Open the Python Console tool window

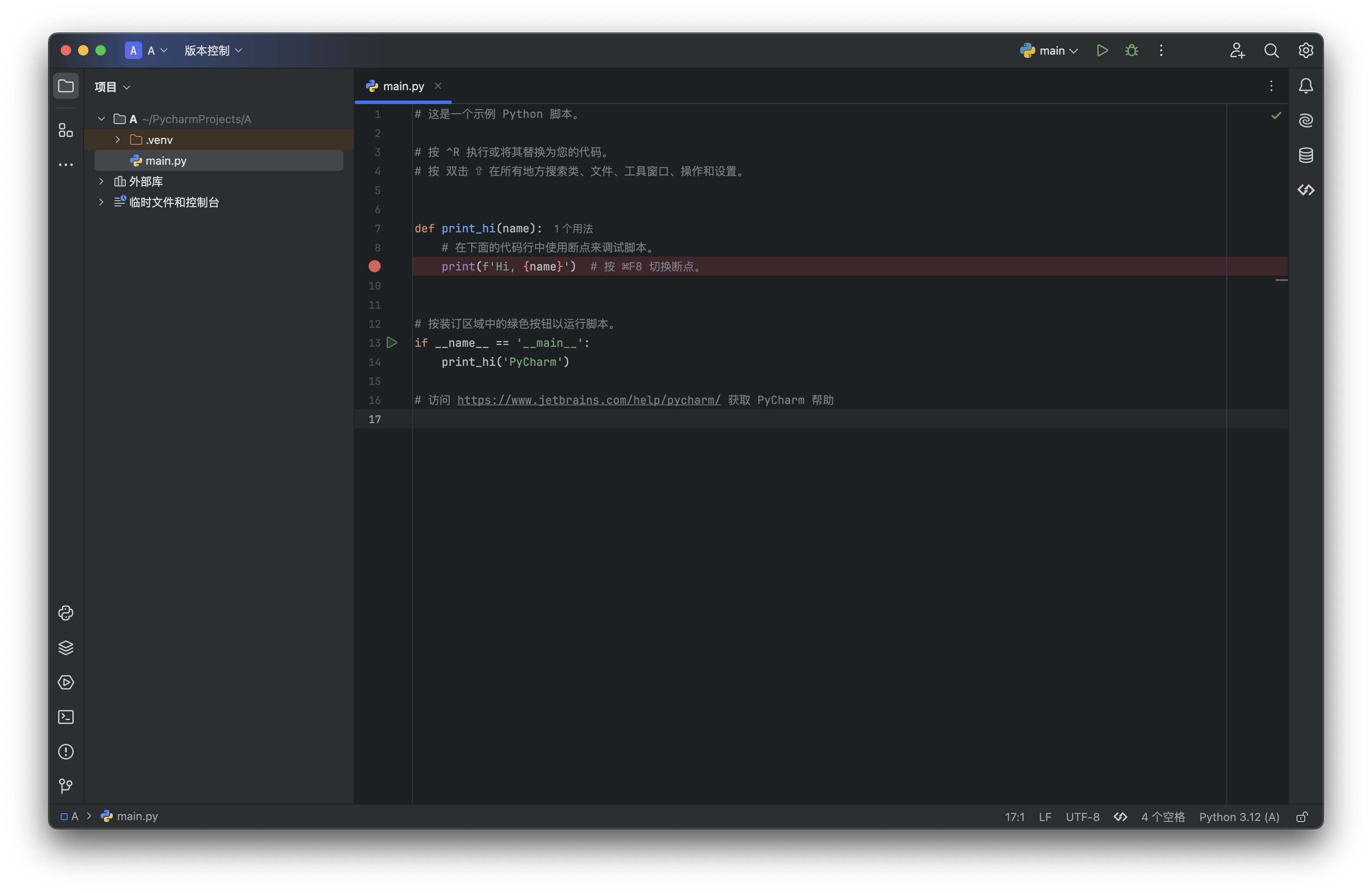66,613
